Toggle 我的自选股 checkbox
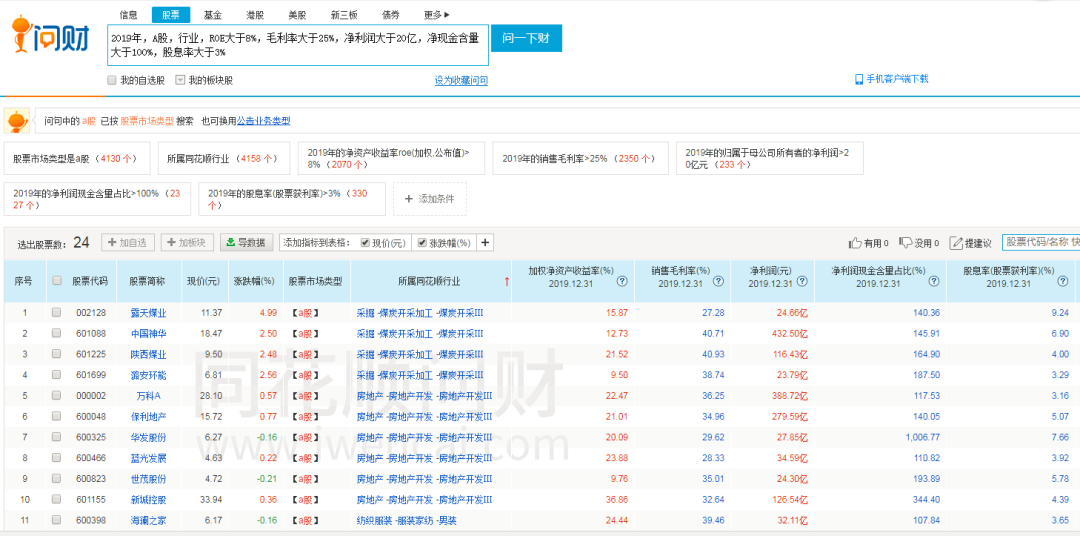The image size is (1080, 536). pyautogui.click(x=112, y=80)
